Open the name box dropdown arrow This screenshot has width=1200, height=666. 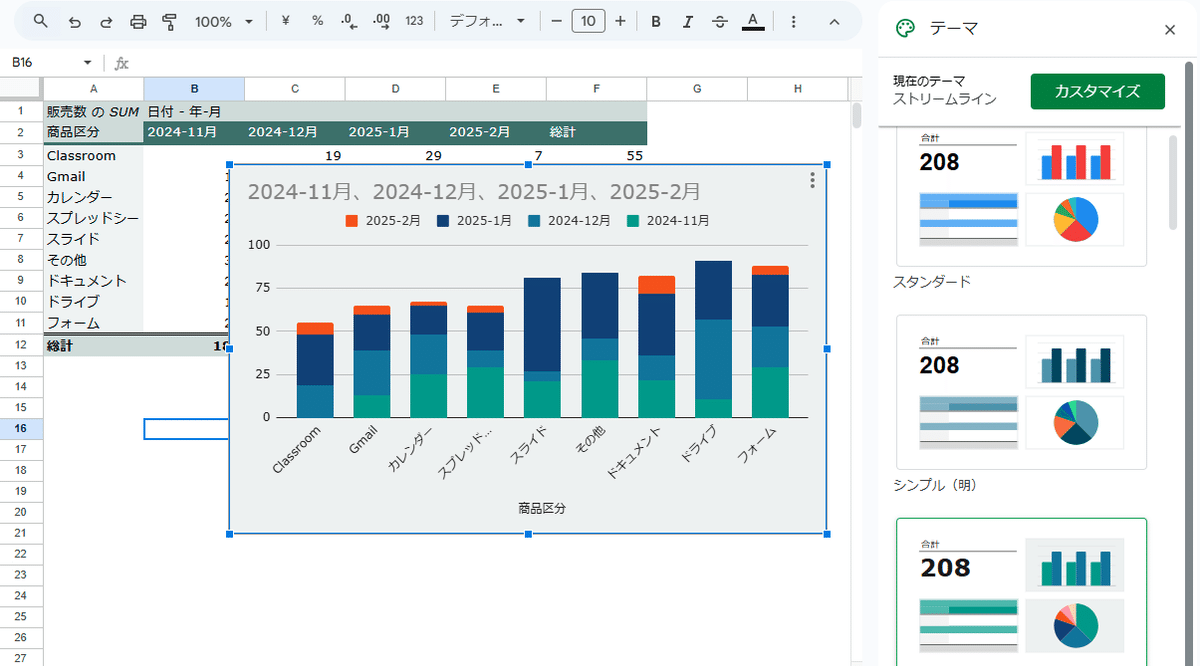click(87, 63)
